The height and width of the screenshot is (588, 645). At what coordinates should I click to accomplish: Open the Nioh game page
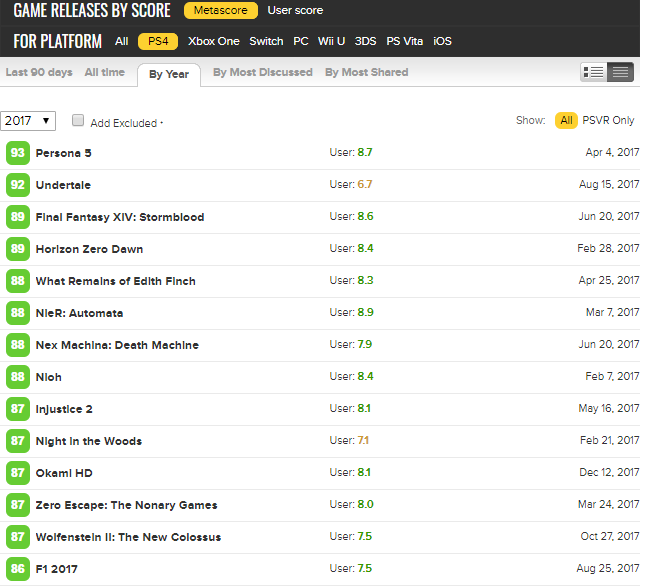[49, 377]
